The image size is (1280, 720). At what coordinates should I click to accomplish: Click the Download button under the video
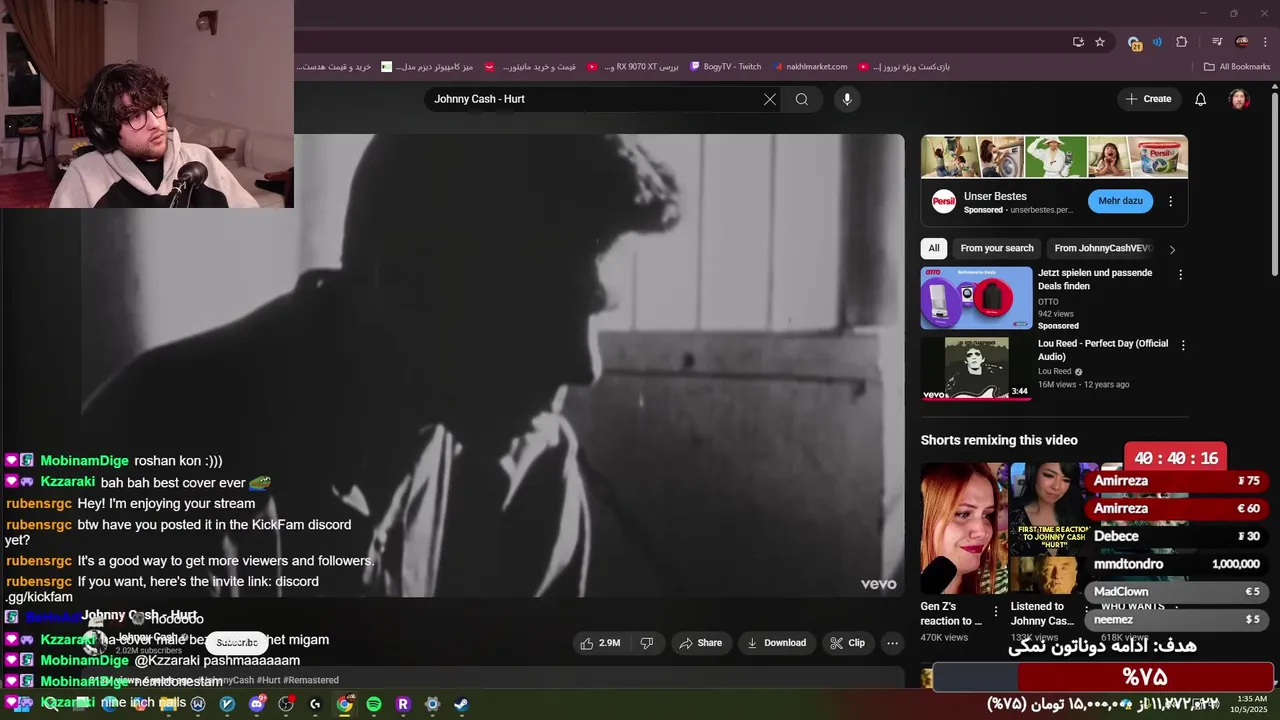(x=776, y=643)
